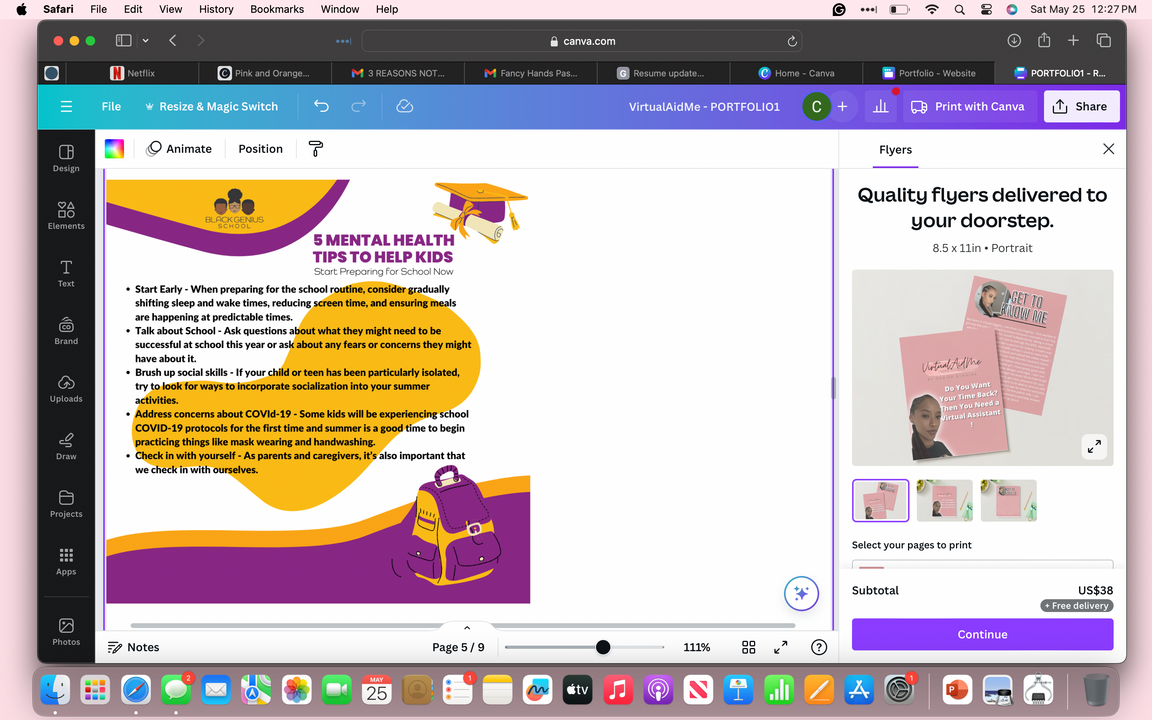Open the File menu in Canva
Image resolution: width=1152 pixels, height=720 pixels.
[111, 106]
